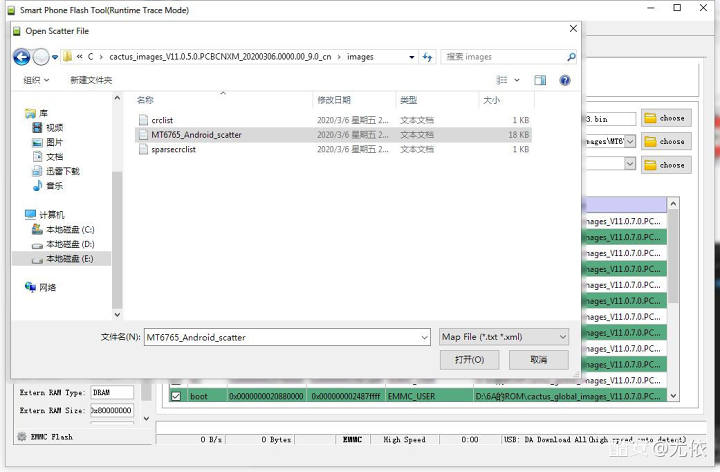Open 音乐 library in sidebar
This screenshot has height=472, width=720.
pyautogui.click(x=54, y=185)
